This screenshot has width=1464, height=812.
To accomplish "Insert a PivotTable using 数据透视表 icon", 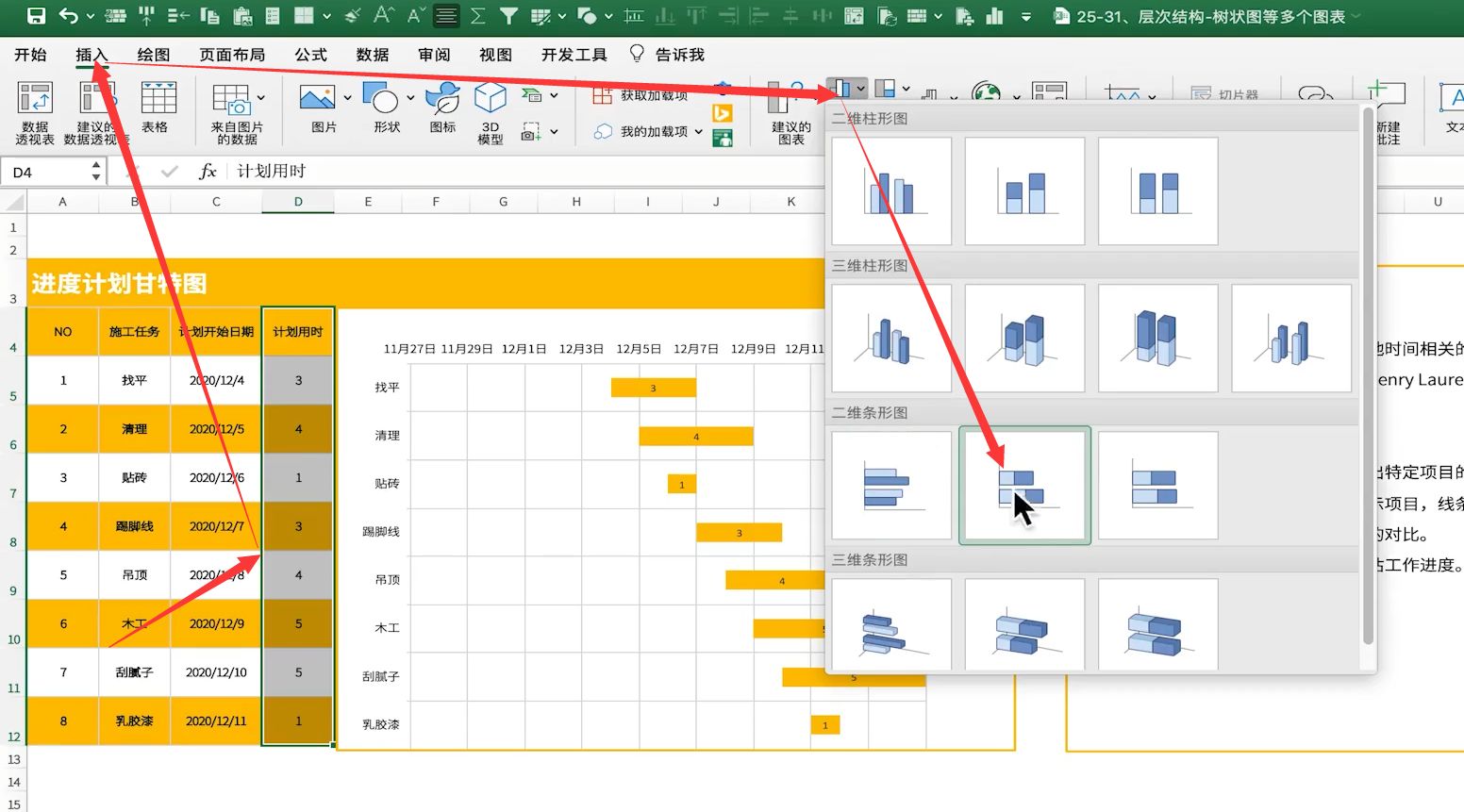I will (35, 112).
